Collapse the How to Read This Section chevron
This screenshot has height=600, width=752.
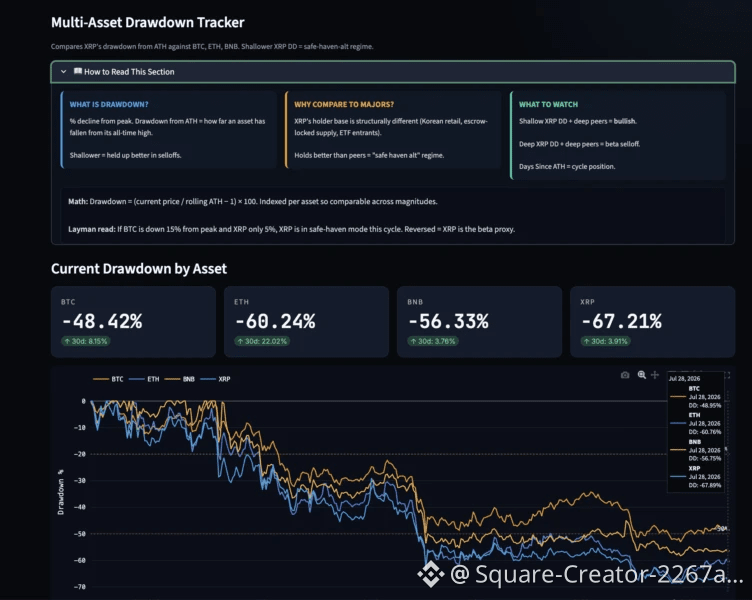[63, 71]
